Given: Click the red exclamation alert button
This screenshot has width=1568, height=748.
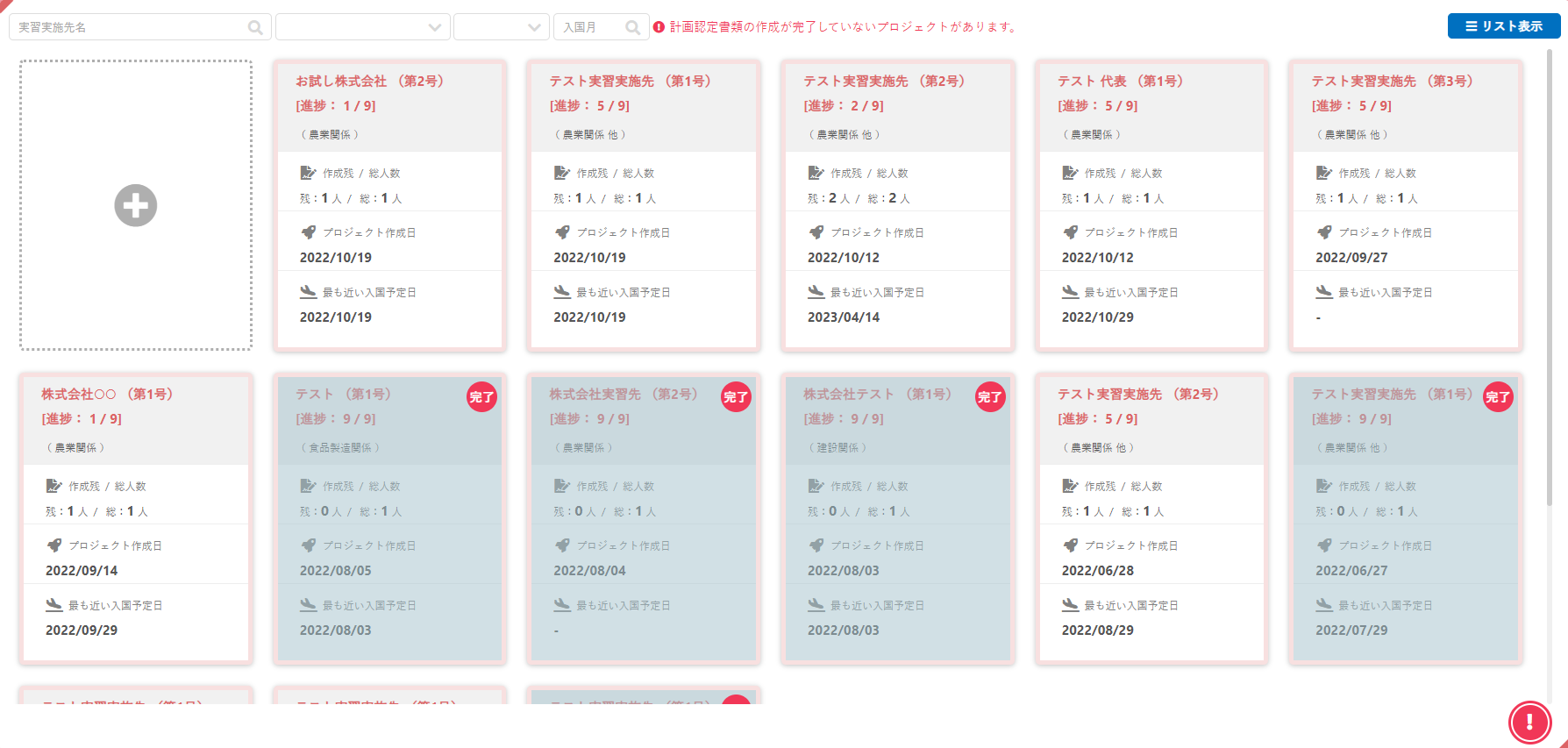Looking at the screenshot, I should 1529,722.
